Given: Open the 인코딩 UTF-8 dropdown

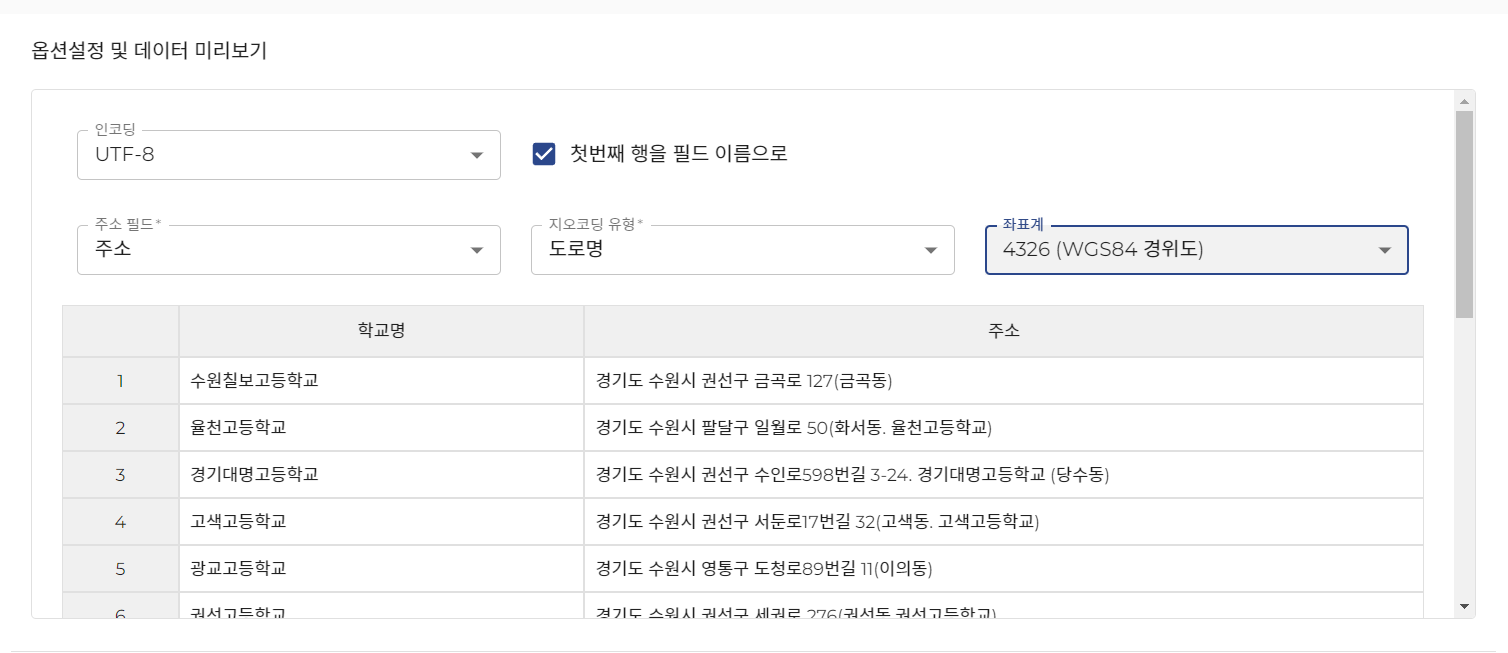Looking at the screenshot, I should 288,155.
